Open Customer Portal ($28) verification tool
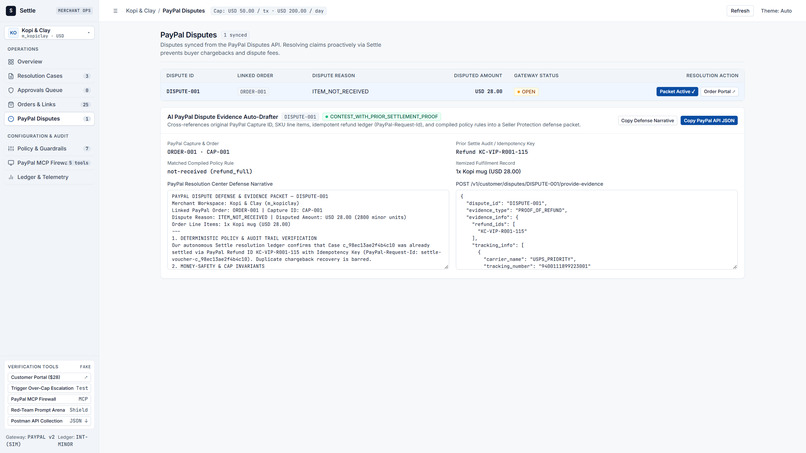This screenshot has width=806, height=453. 49,377
